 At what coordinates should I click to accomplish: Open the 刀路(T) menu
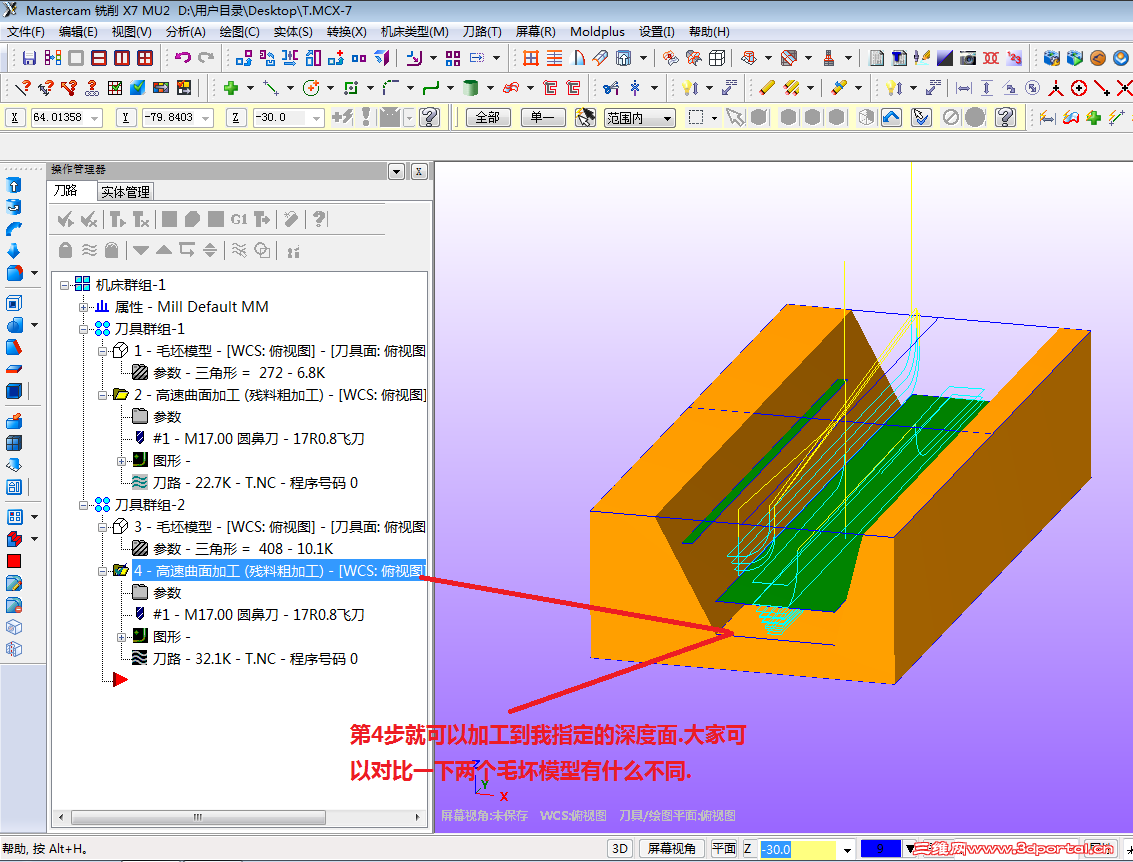tap(482, 32)
